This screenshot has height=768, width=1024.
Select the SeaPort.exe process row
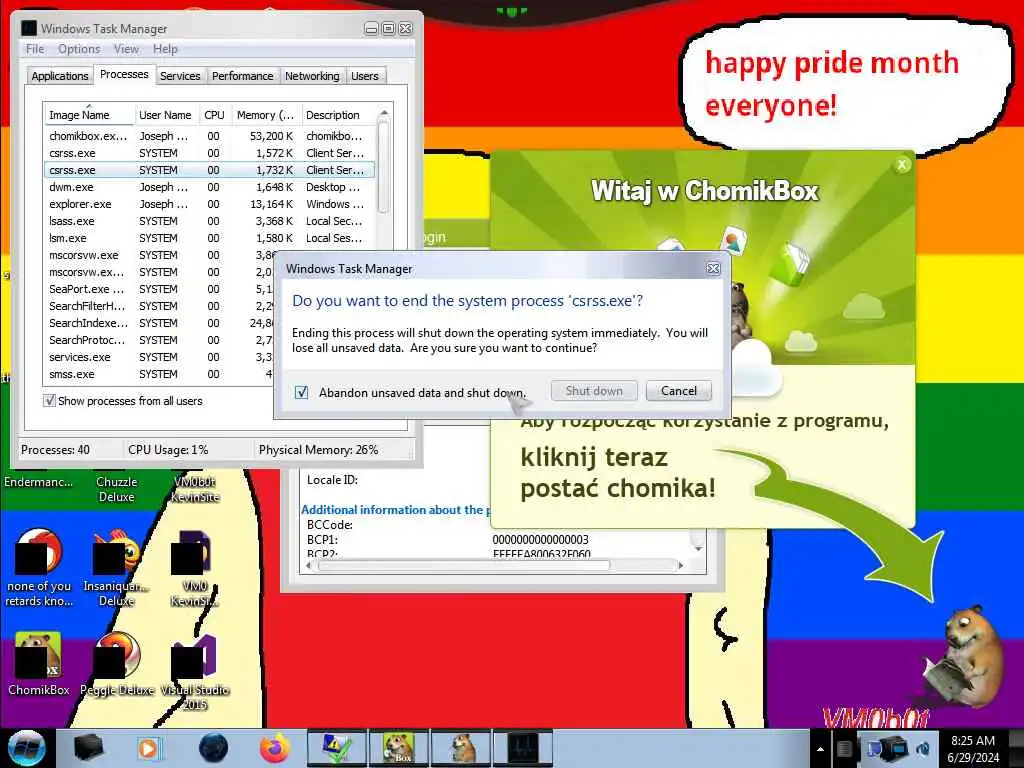[x=159, y=289]
